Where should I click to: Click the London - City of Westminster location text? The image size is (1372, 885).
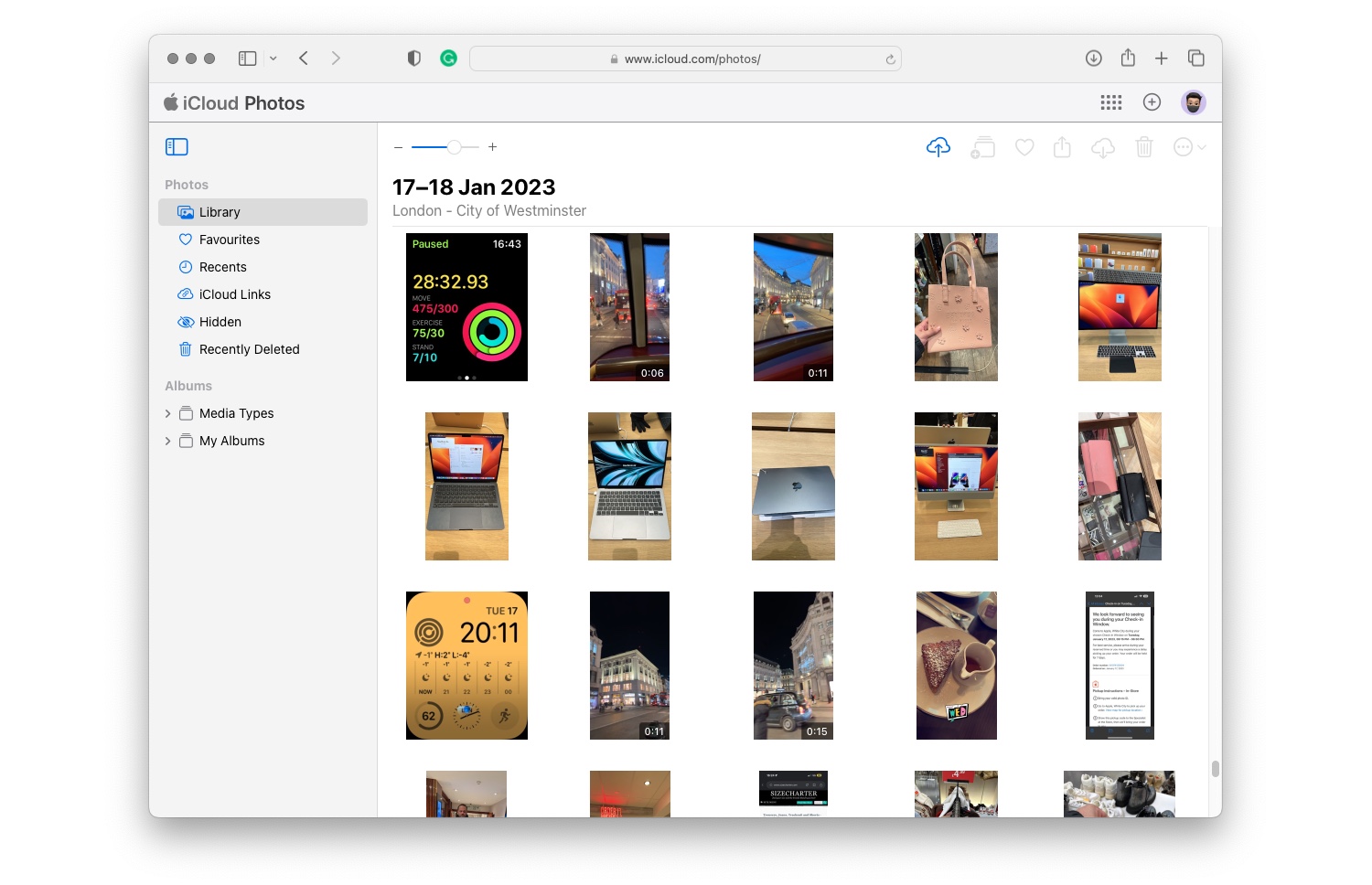point(489,210)
